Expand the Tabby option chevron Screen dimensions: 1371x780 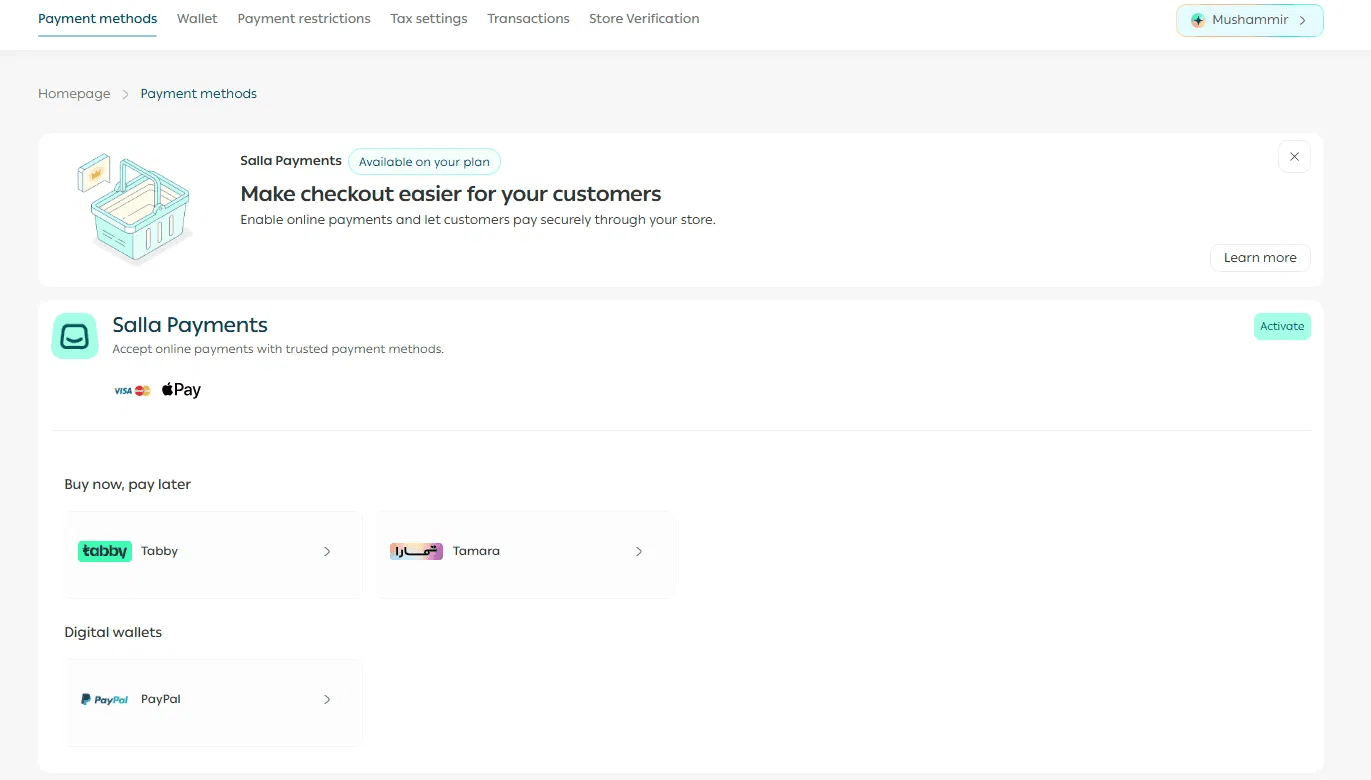pyautogui.click(x=327, y=551)
